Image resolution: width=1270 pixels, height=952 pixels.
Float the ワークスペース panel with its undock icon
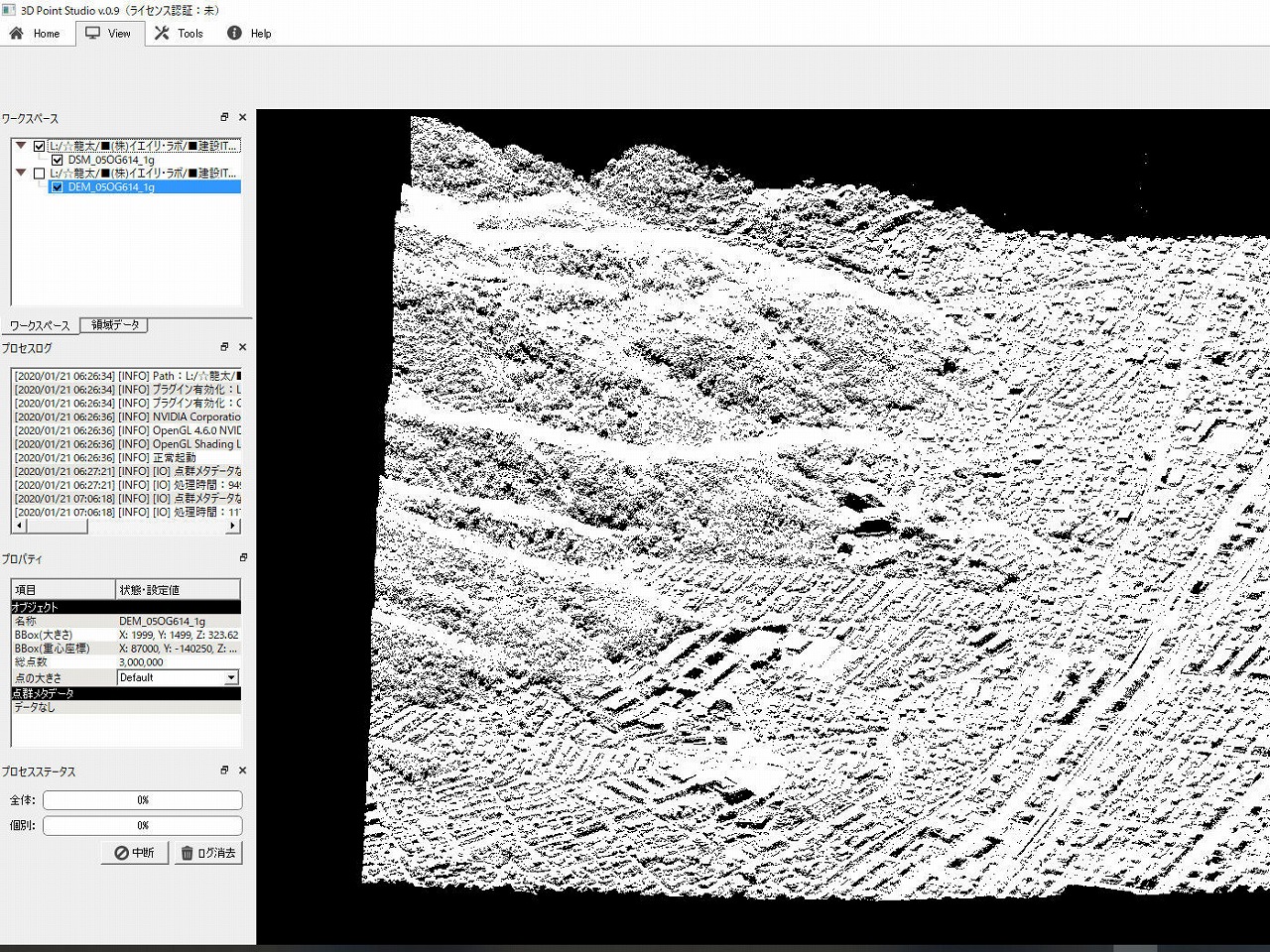224,117
